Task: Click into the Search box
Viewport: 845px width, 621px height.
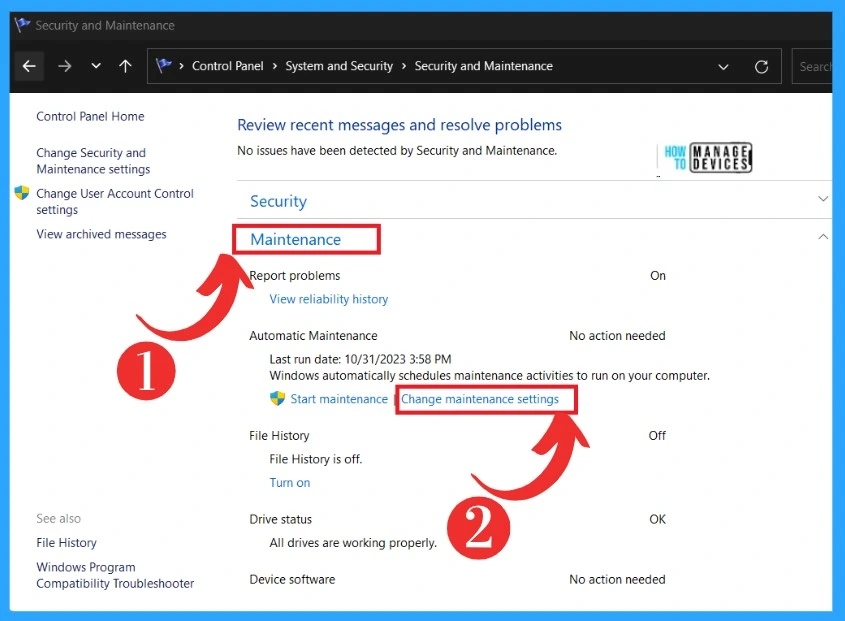Action: tap(812, 66)
